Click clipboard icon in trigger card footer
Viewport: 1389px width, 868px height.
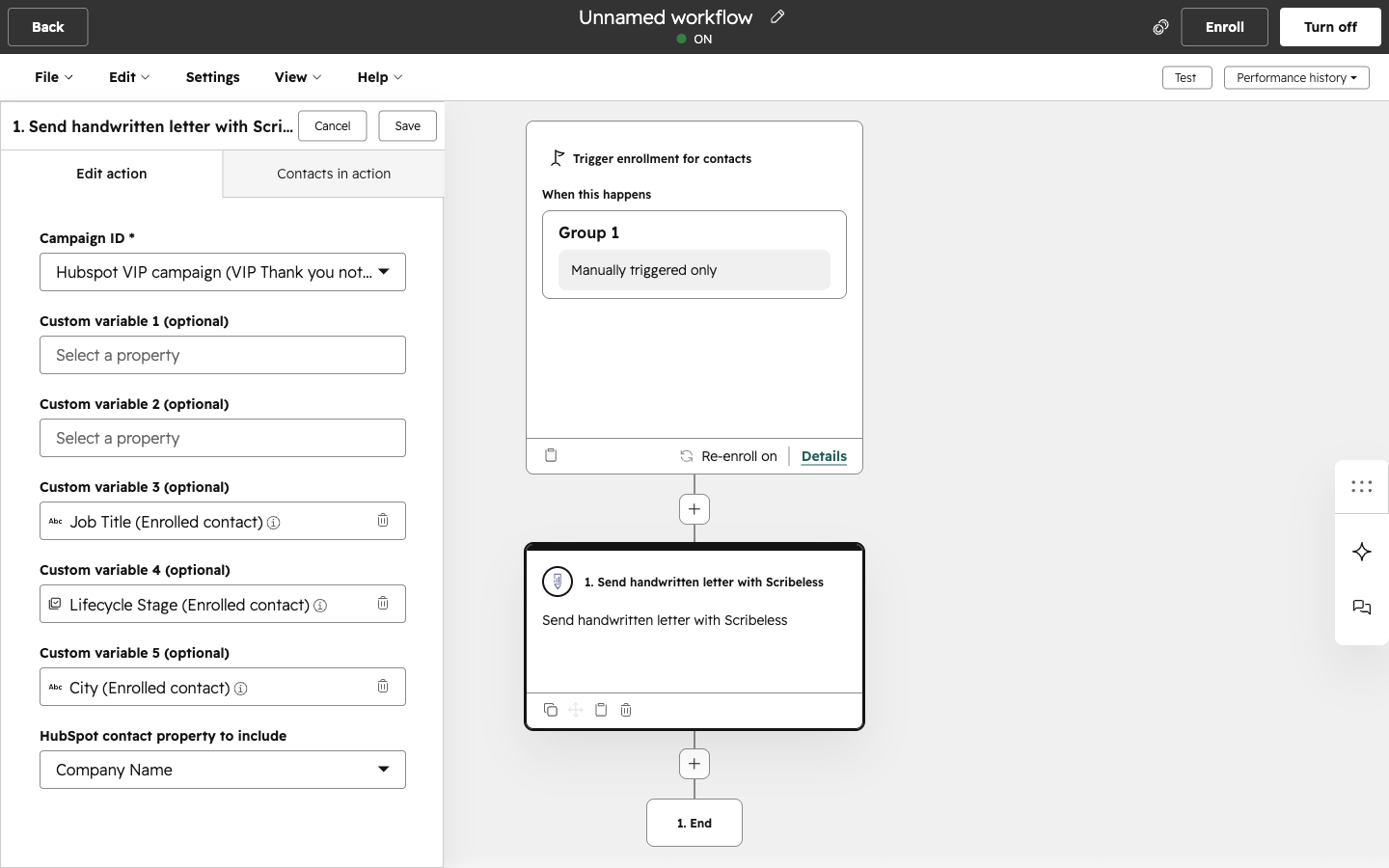[x=551, y=455]
